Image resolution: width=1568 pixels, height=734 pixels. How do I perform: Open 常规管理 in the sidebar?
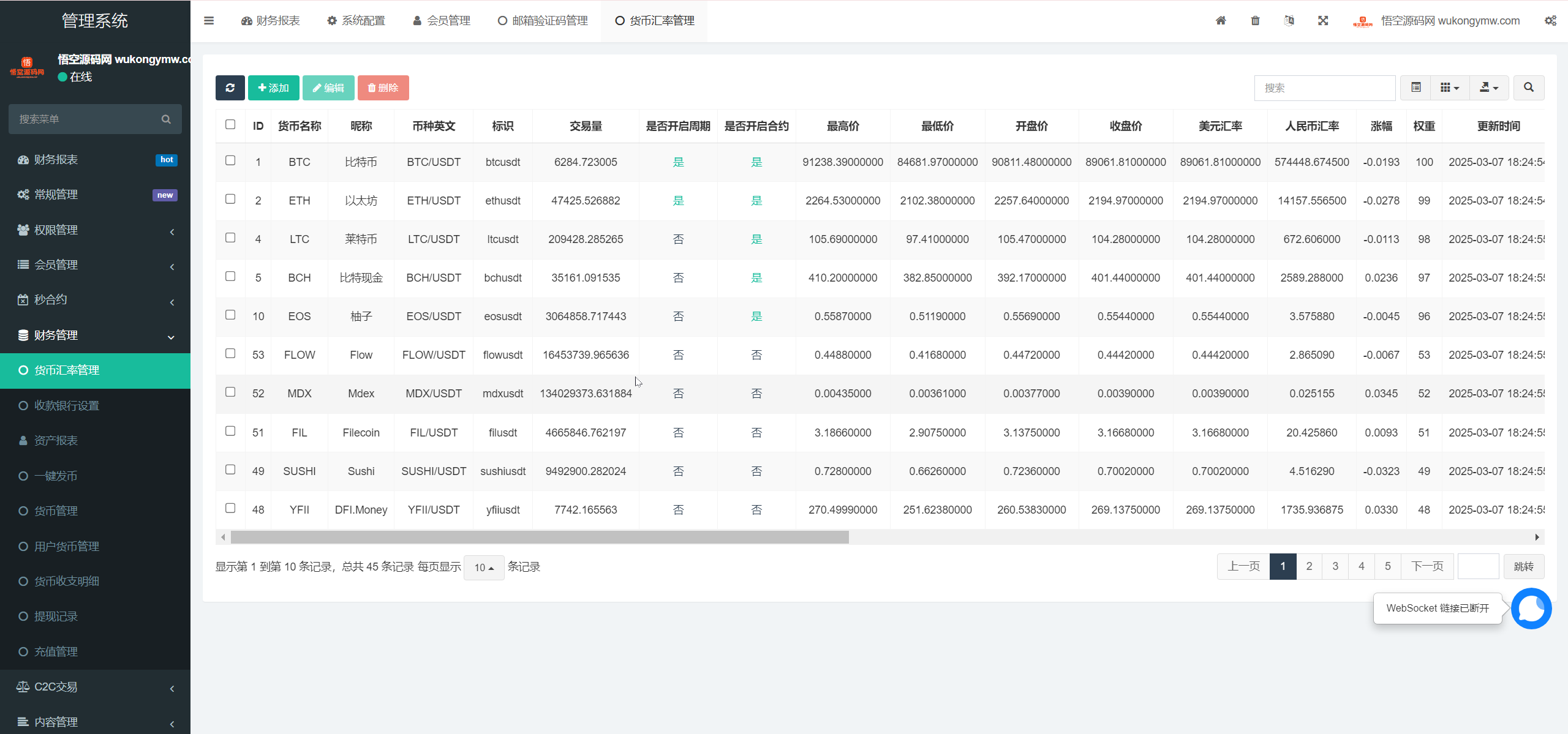(95, 195)
